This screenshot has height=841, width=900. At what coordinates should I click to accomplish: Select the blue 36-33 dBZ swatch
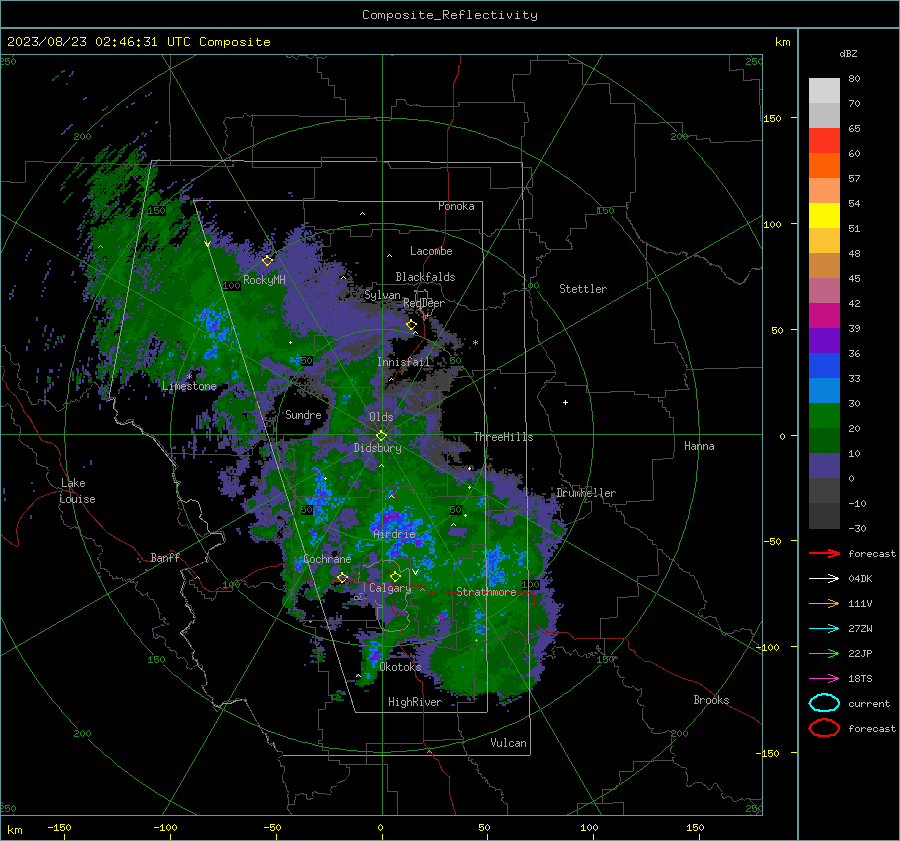click(x=824, y=365)
